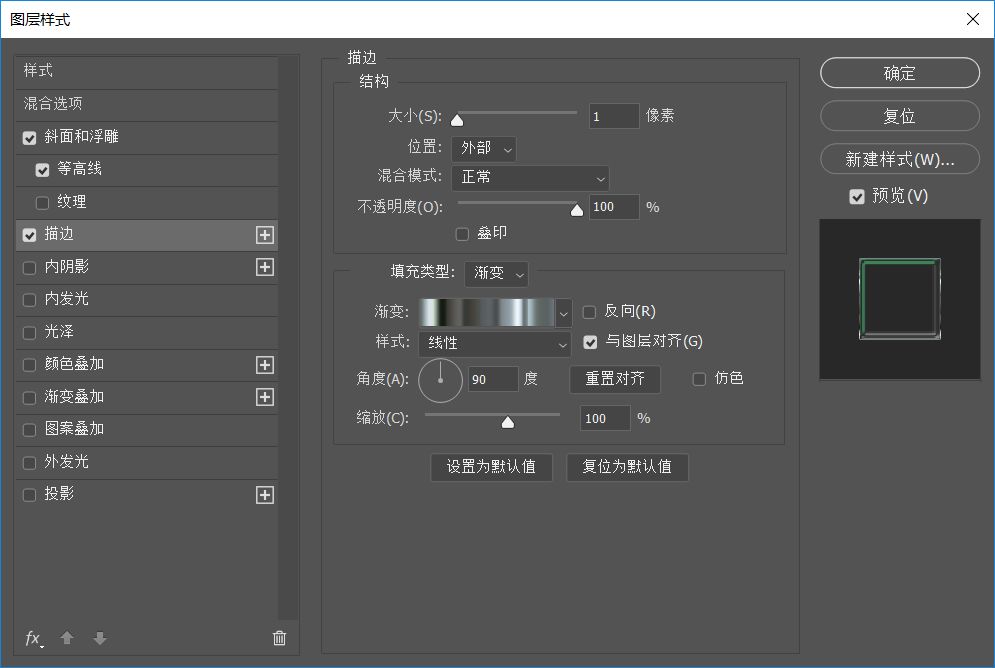Toggle the 反向 gradient checkbox
The width and height of the screenshot is (995, 668).
(x=589, y=312)
